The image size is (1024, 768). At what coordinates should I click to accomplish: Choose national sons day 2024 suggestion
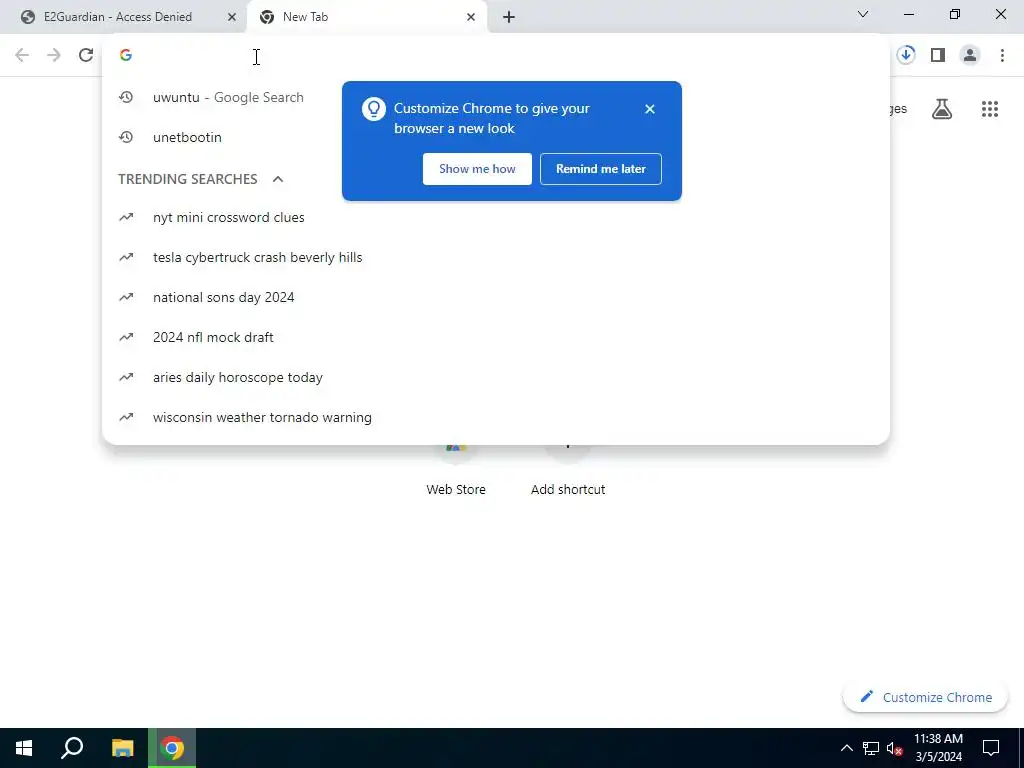(x=496, y=297)
